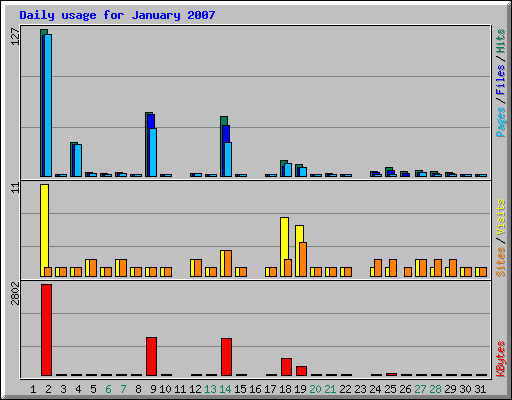512x400 pixels.
Task: Click the cyan Pages bar for day 4
Action: point(78,160)
